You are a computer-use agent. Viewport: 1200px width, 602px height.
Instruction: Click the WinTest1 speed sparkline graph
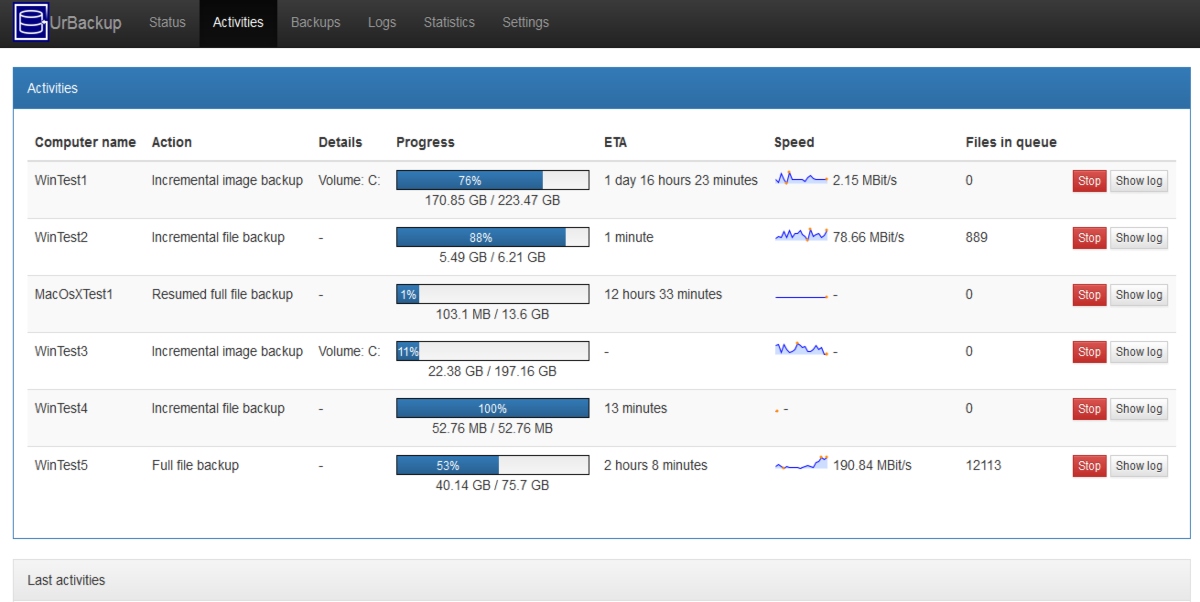801,179
